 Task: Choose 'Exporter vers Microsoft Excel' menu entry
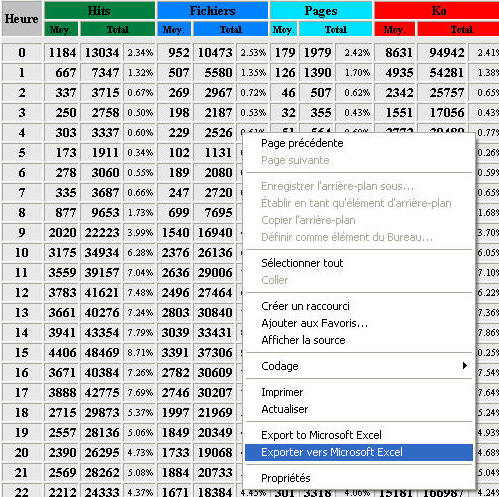359,452
